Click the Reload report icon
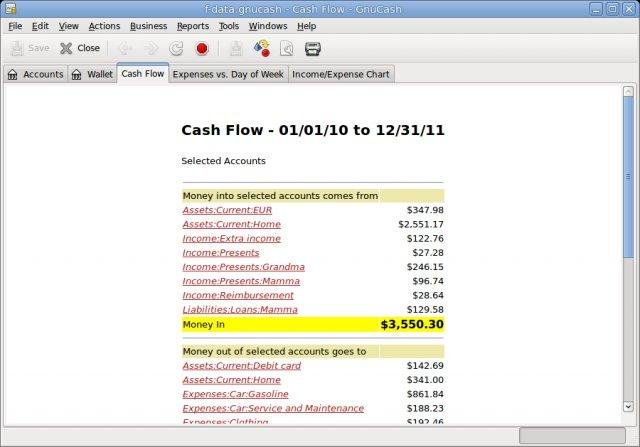The image size is (640, 447). pyautogui.click(x=176, y=48)
